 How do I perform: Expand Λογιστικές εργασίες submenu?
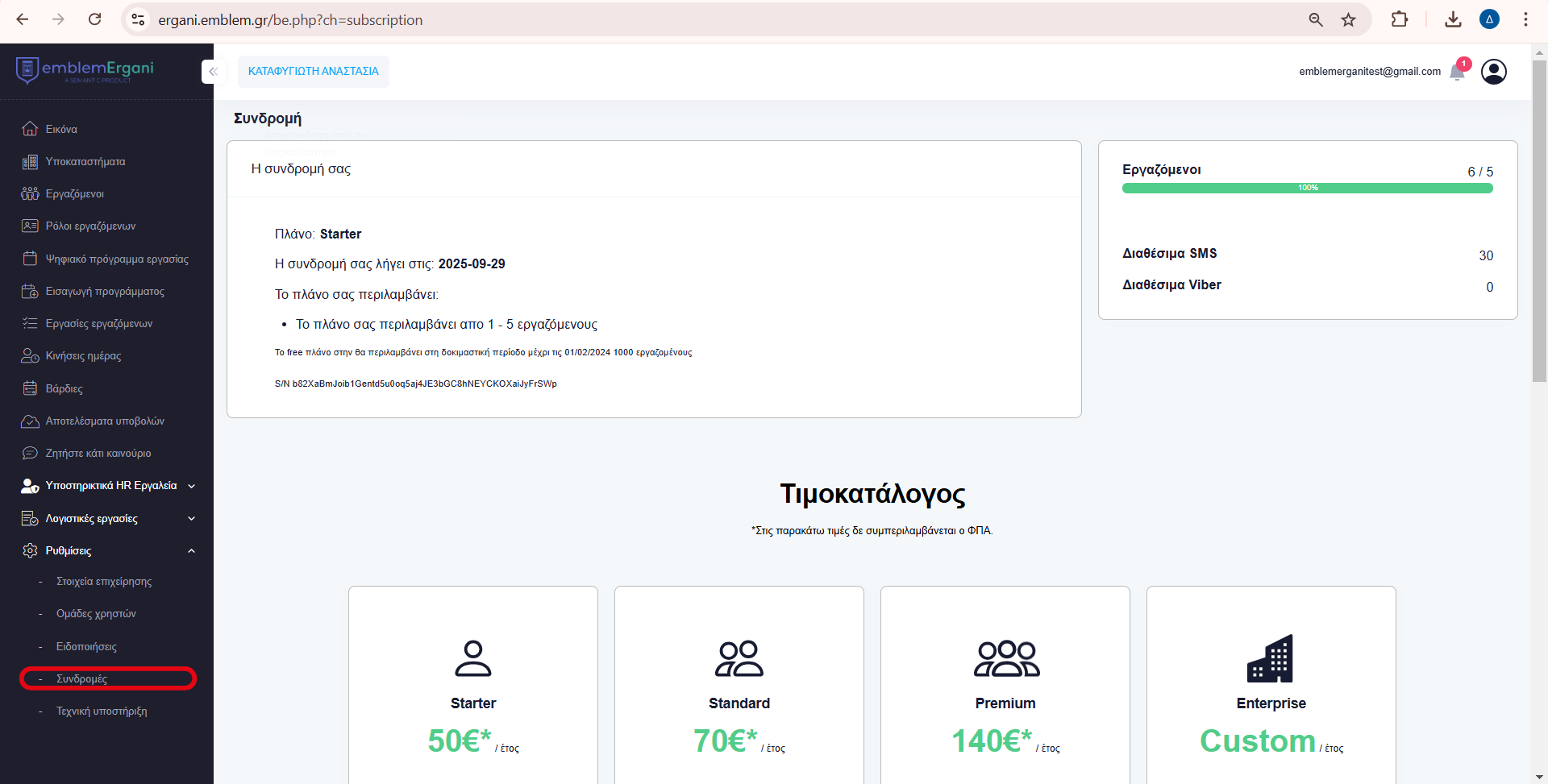click(191, 519)
